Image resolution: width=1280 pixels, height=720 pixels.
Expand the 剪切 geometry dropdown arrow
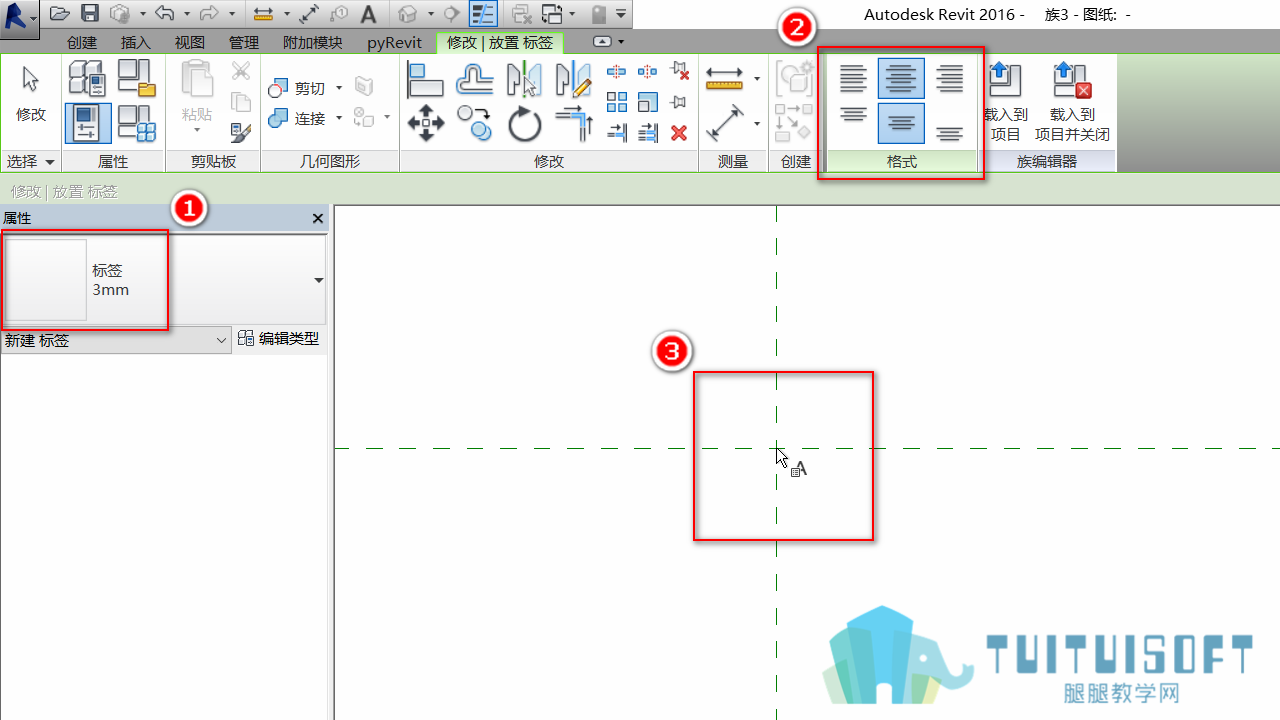coord(339,88)
